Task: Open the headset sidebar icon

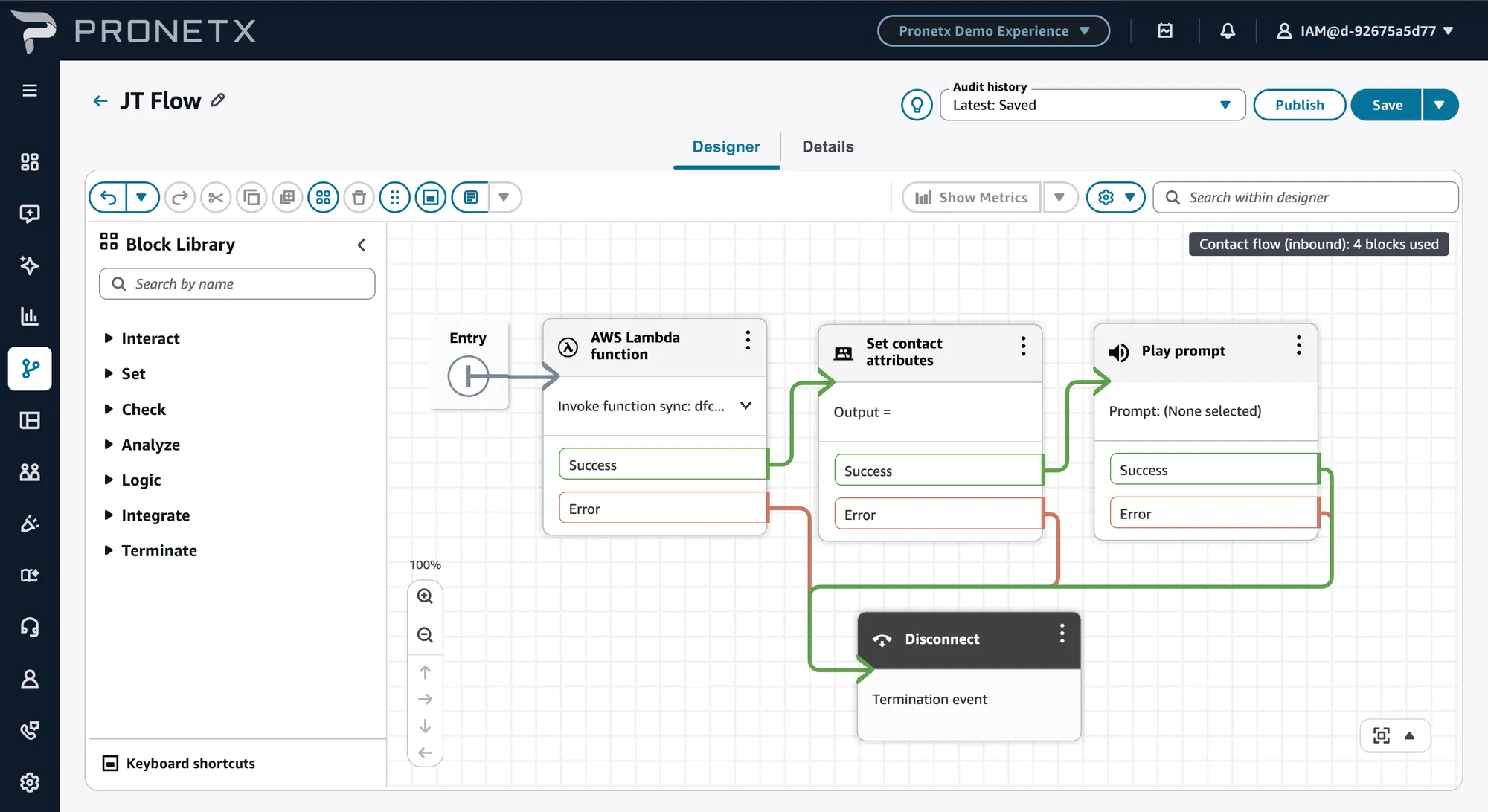Action: (30, 628)
